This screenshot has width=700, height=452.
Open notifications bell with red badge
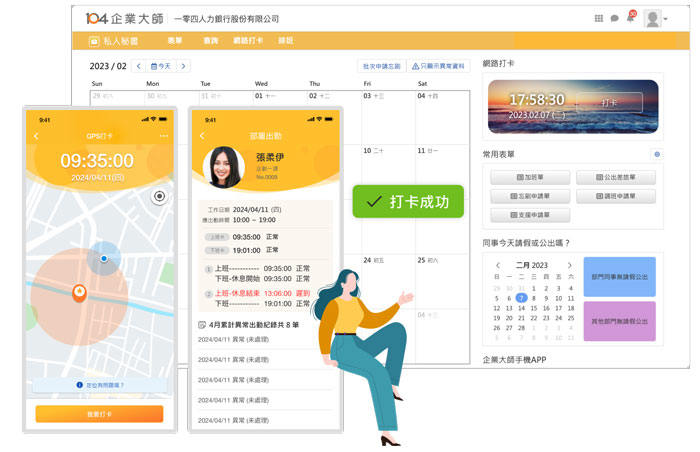coord(630,17)
